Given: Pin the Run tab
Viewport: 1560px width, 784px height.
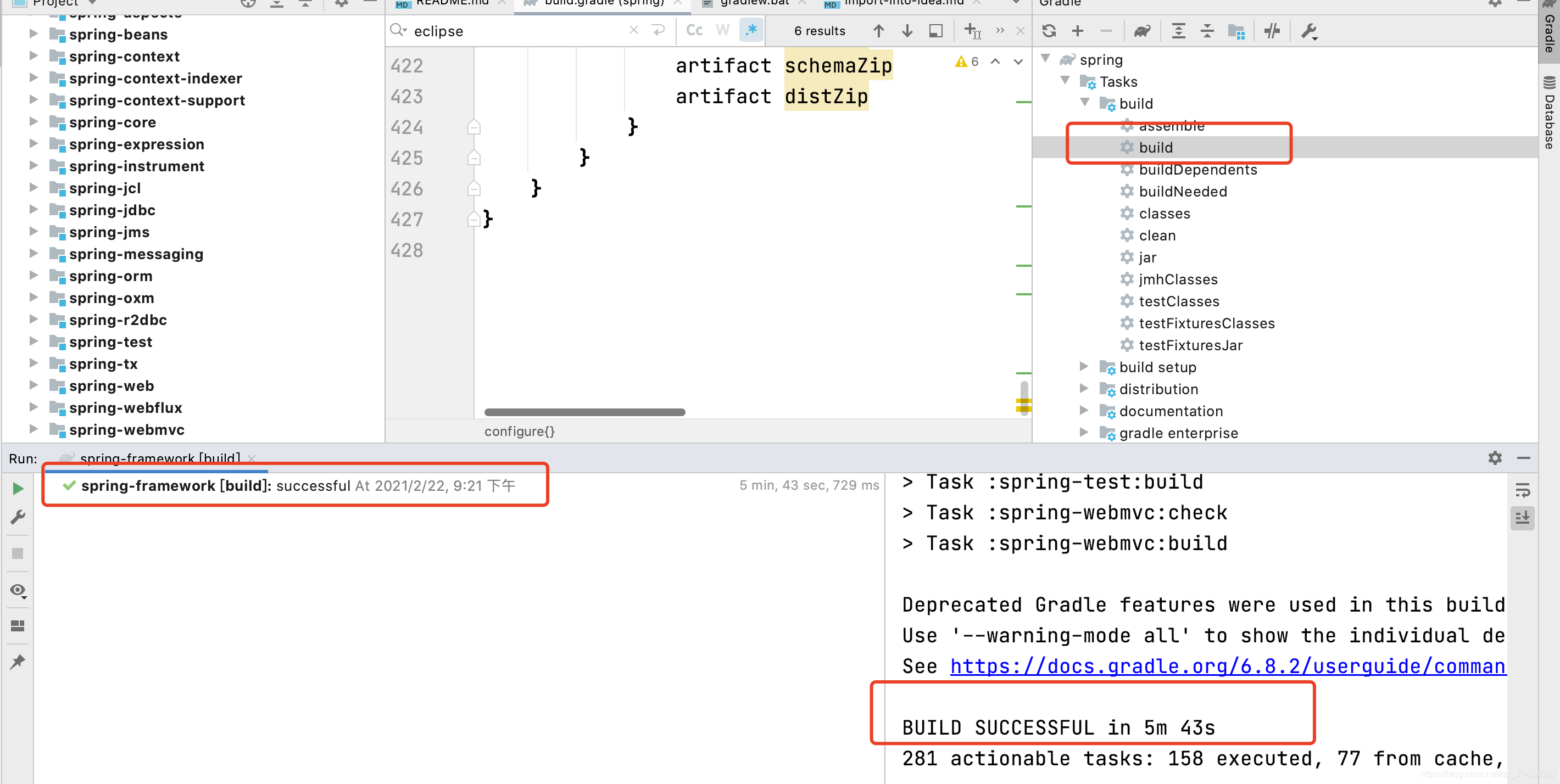Looking at the screenshot, I should 18,662.
